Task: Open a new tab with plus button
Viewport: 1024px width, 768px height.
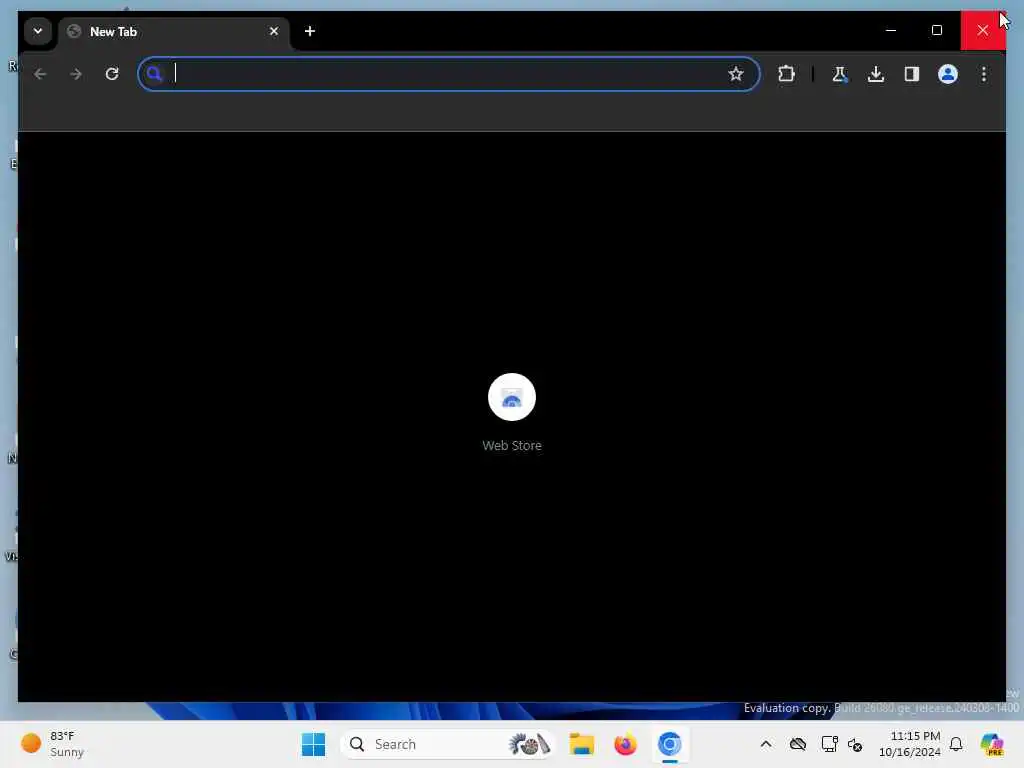Action: click(x=310, y=31)
